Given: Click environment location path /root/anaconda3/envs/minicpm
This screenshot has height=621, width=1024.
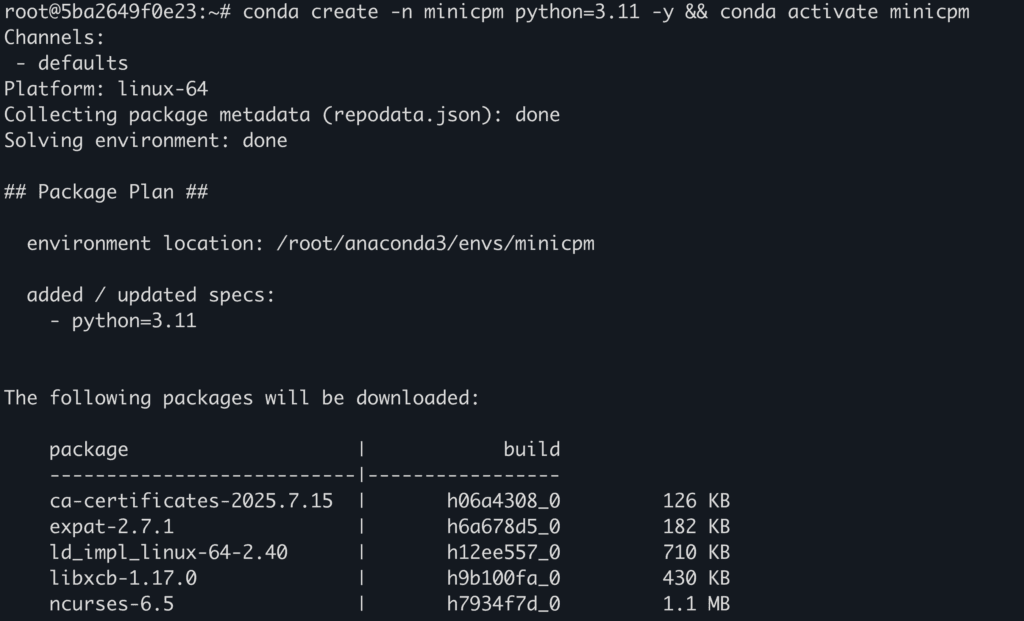Looking at the screenshot, I should tap(436, 244).
